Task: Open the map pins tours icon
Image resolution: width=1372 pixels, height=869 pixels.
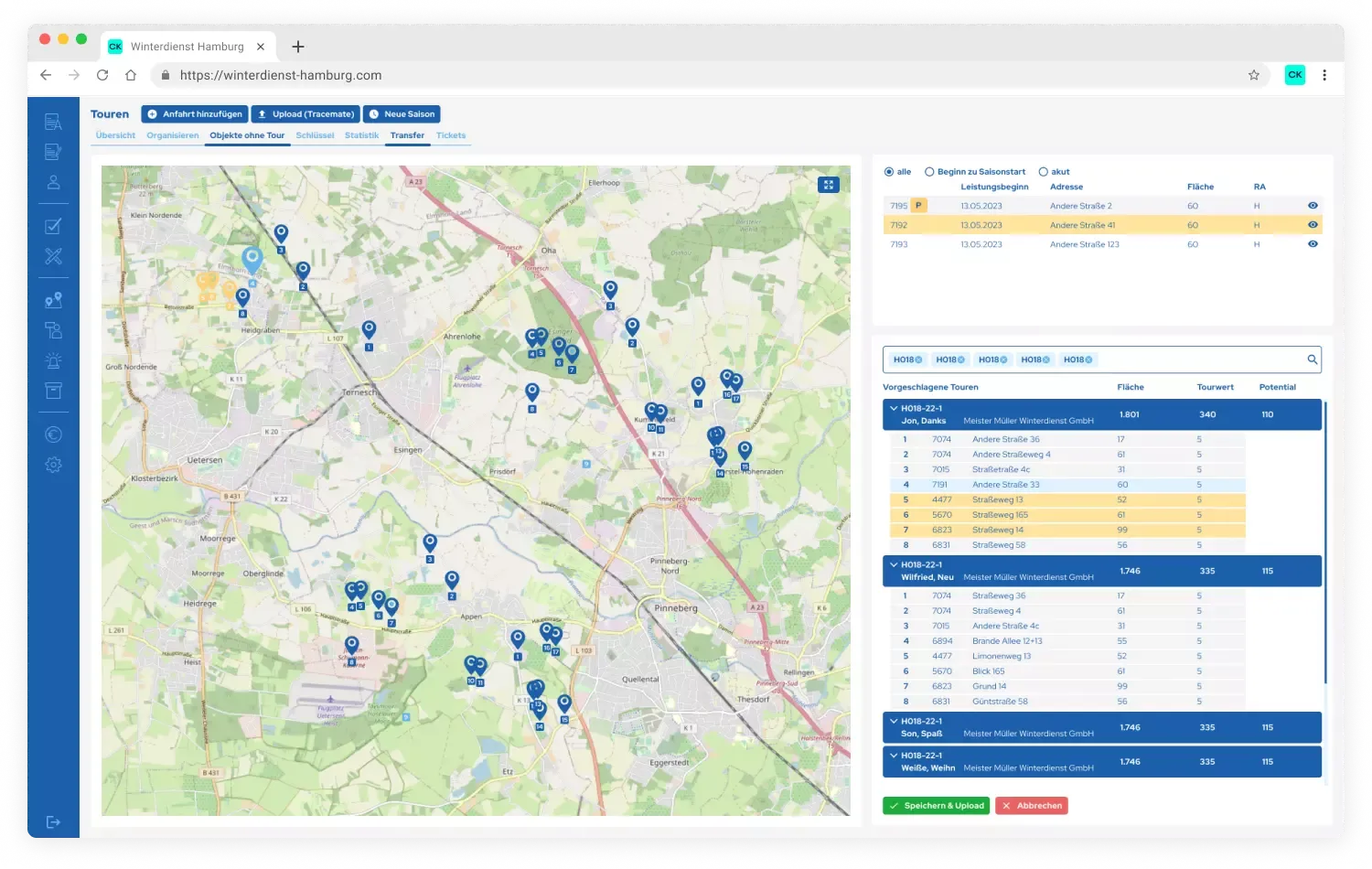Action: click(53, 300)
